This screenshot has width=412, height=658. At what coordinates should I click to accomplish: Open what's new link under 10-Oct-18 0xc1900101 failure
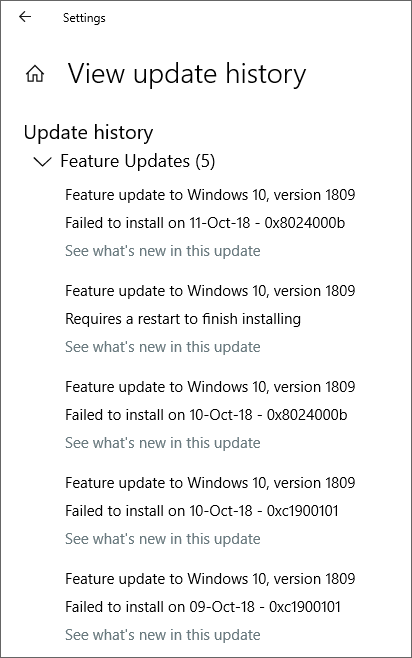[163, 539]
